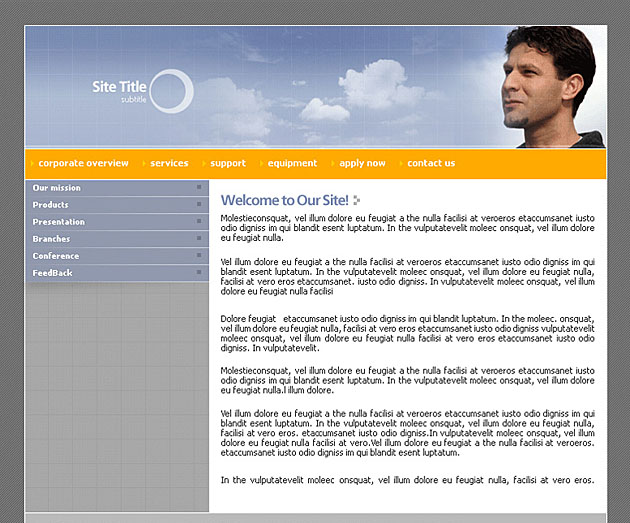
Task: Open the corporate overview menu item
Action: pyautogui.click(x=83, y=163)
